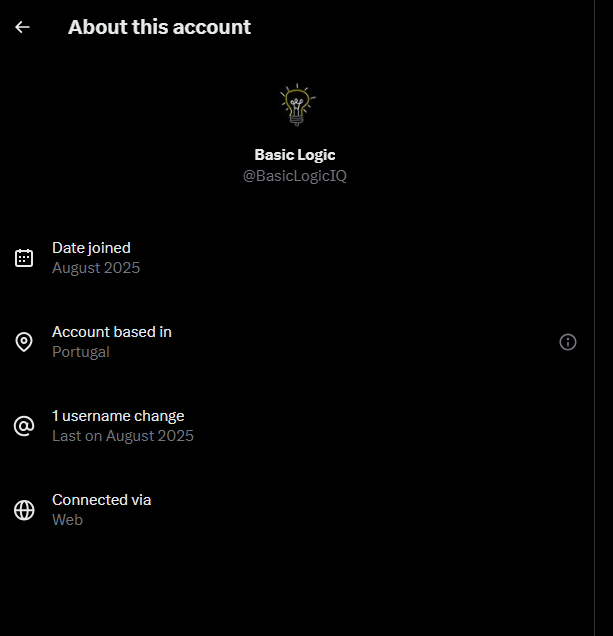
Task: Select the Last on August 2025 text
Action: [123, 436]
